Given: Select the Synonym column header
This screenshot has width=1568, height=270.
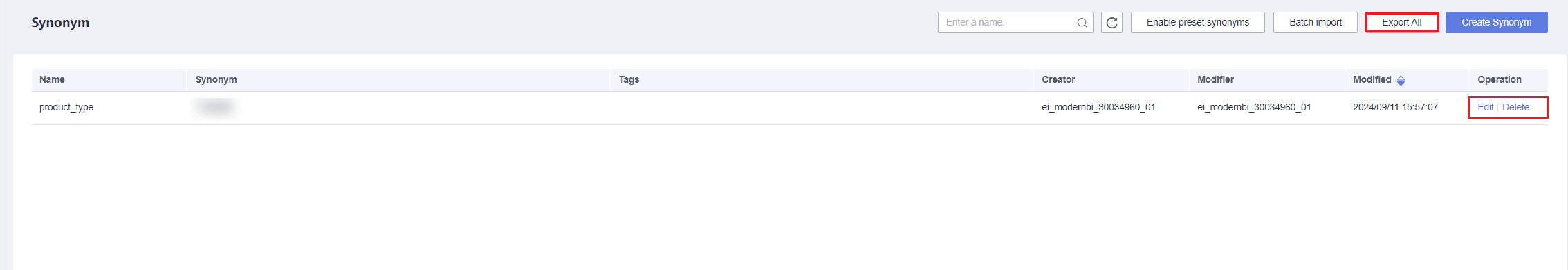Looking at the screenshot, I should coord(216,79).
